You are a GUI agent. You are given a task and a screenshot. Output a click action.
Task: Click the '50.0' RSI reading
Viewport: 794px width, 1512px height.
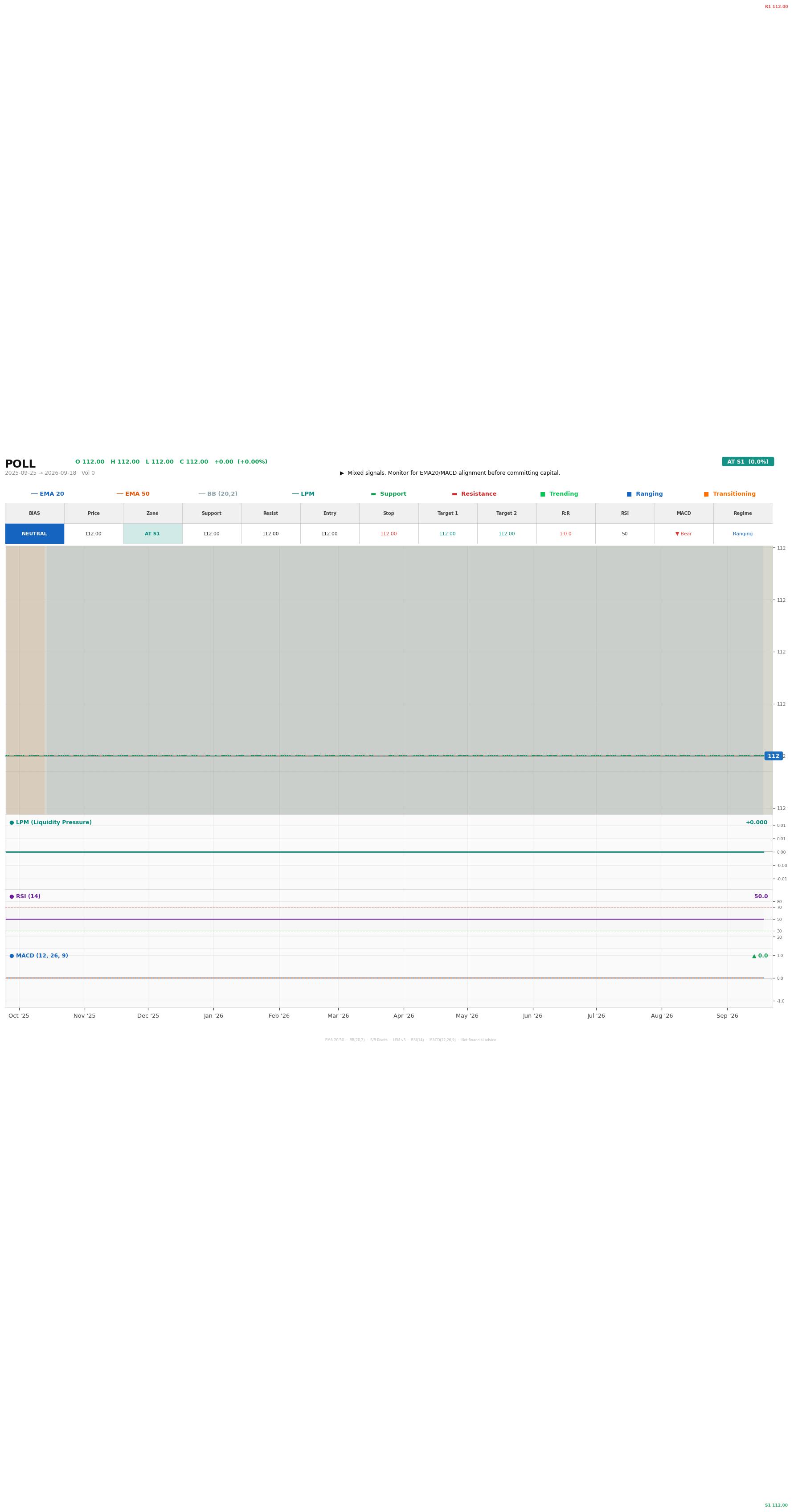[761, 897]
